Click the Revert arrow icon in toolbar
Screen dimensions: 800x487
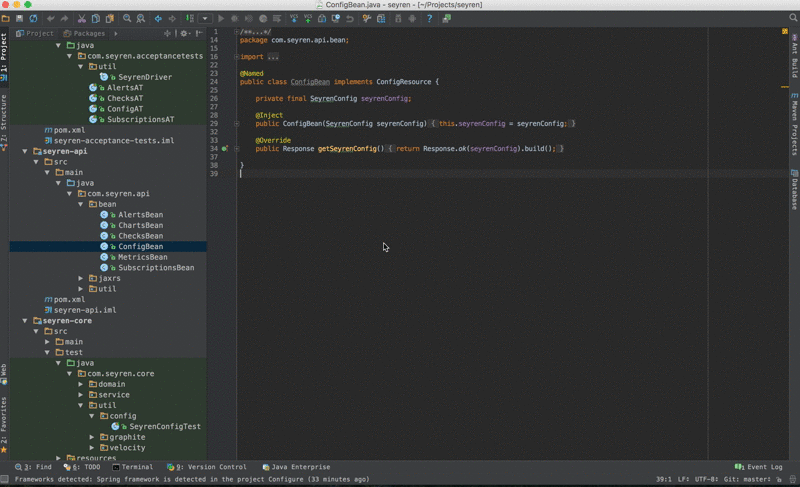pos(350,18)
